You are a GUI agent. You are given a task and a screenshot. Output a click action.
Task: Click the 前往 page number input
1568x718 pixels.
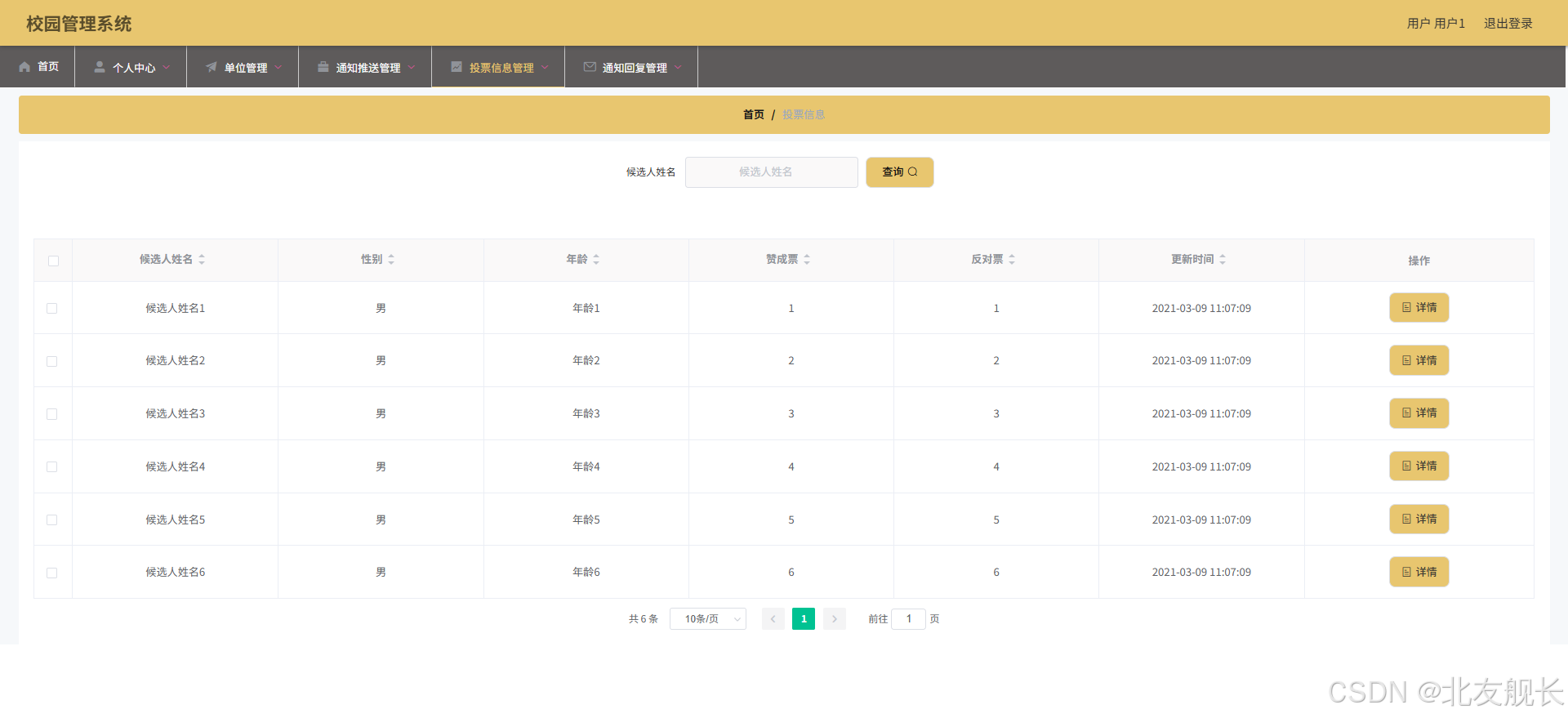[x=909, y=619]
